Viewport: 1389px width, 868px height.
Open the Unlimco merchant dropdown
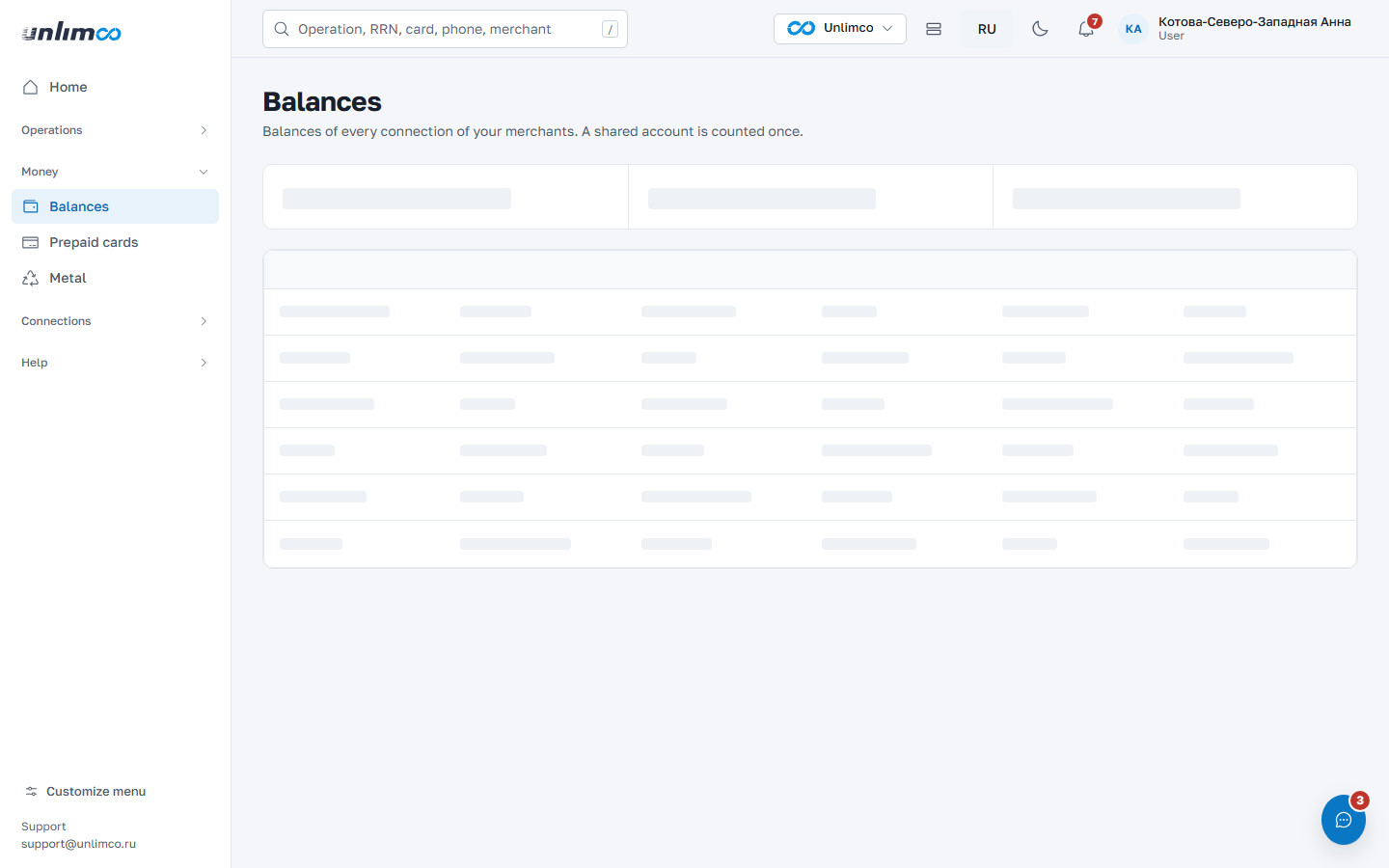click(x=839, y=28)
